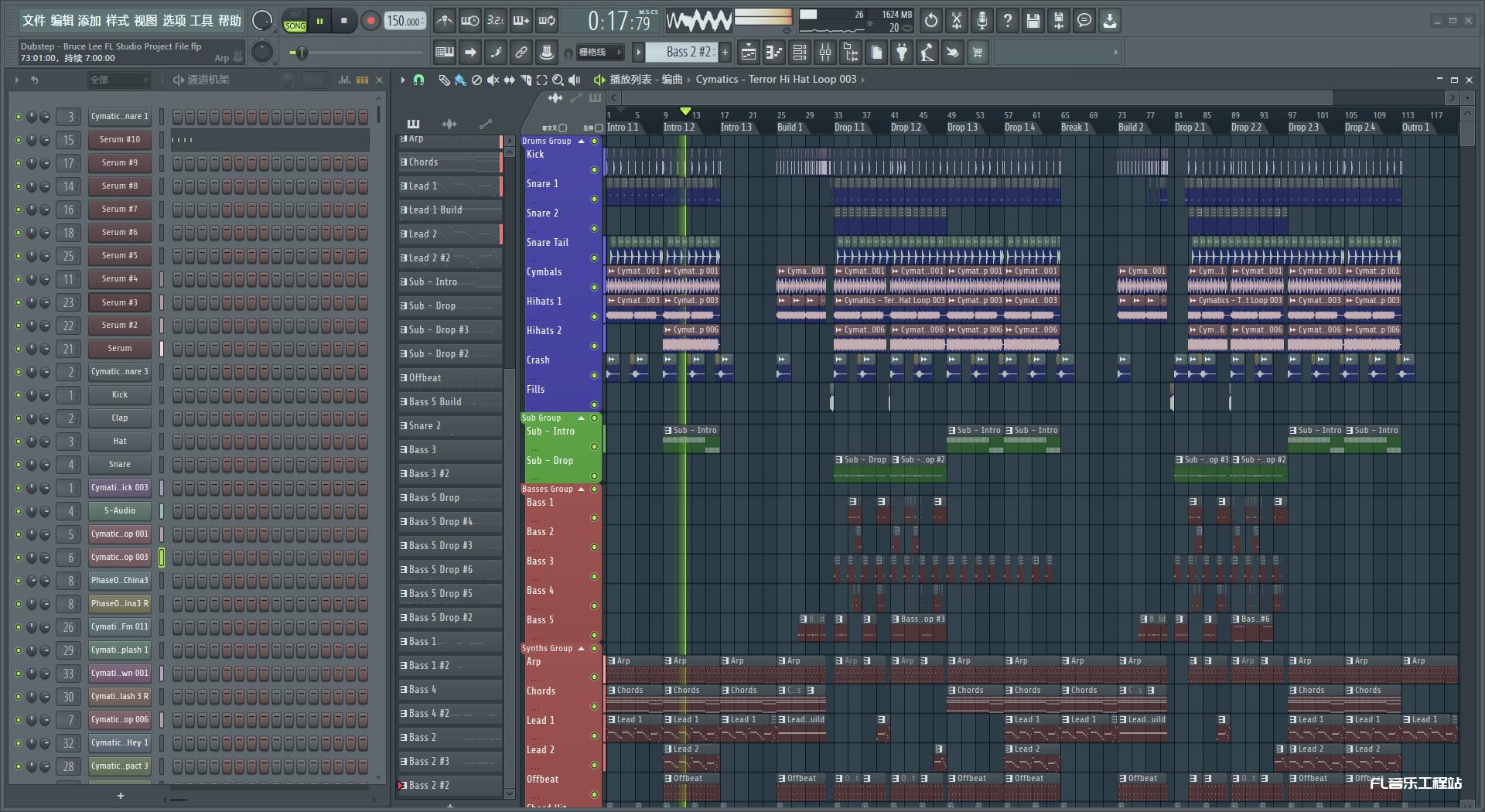Open the 选项 menu
Screen dimensions: 1485x812
(173, 21)
